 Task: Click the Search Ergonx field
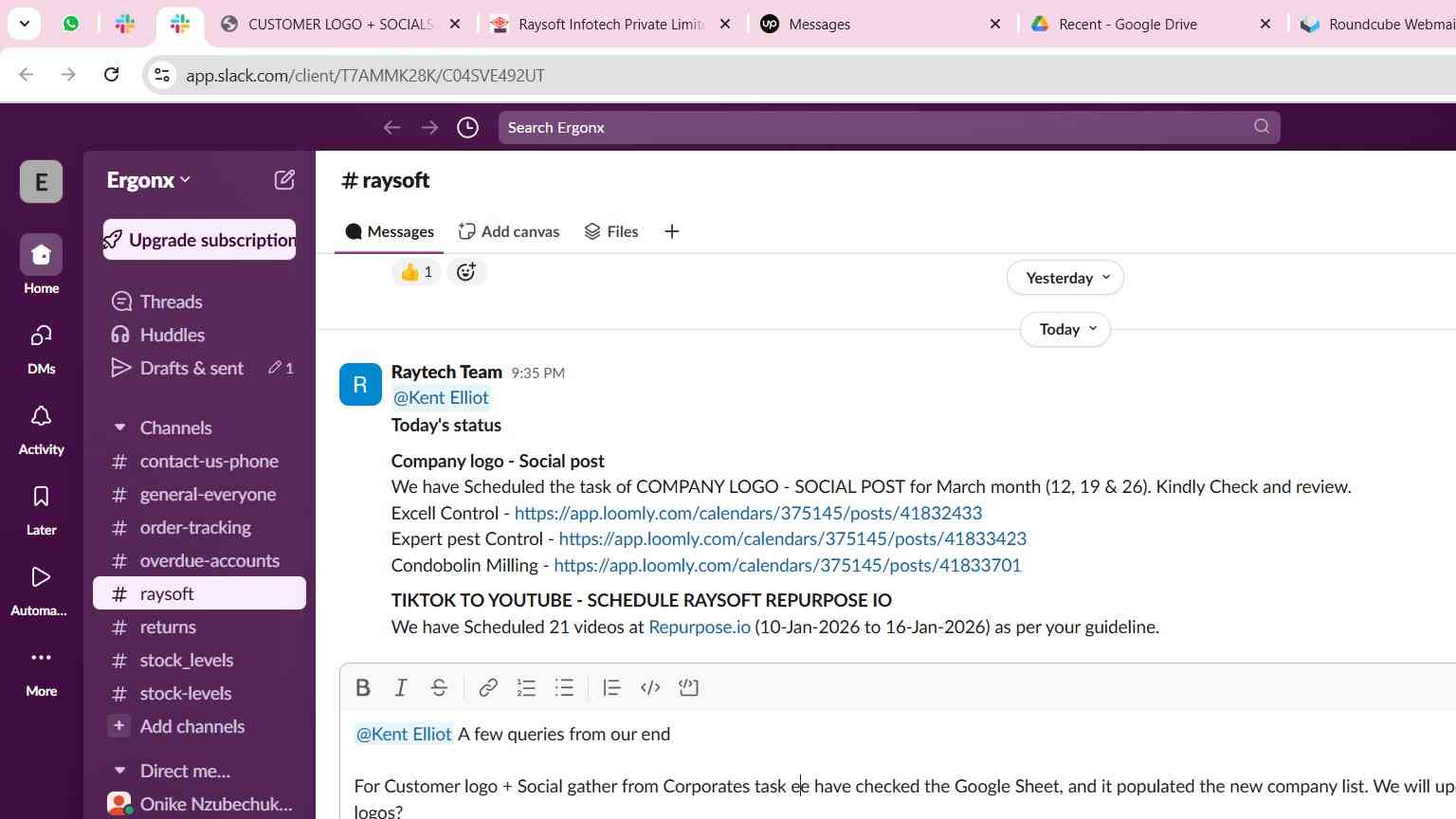[x=889, y=127]
